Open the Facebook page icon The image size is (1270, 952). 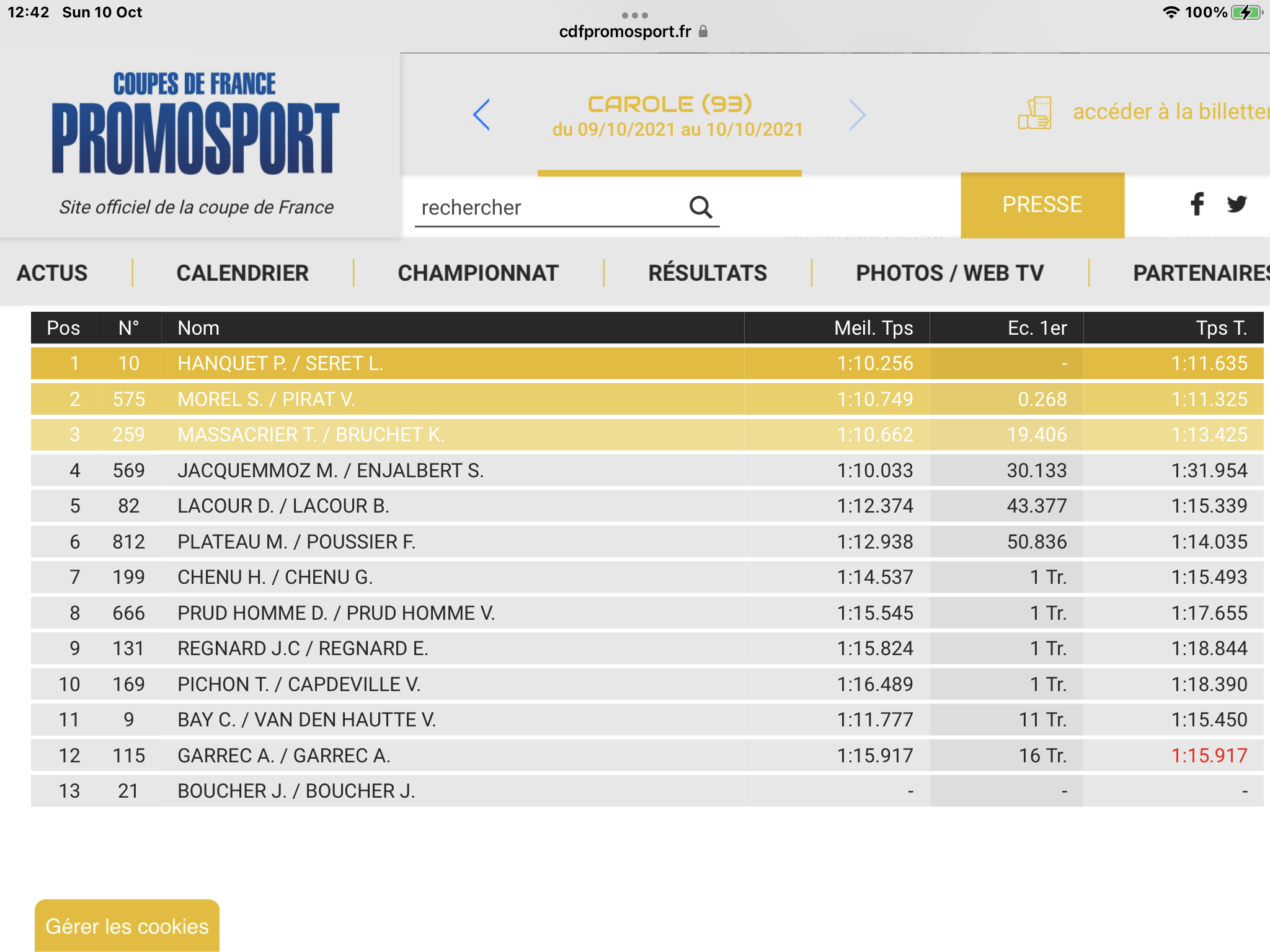pyautogui.click(x=1197, y=204)
